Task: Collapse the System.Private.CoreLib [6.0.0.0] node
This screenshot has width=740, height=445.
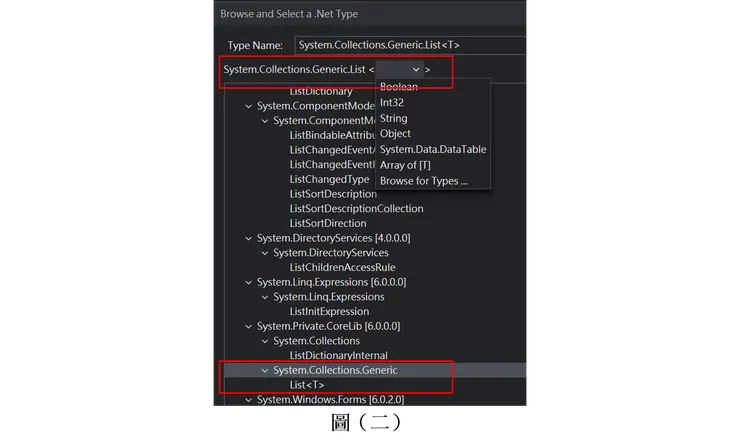Action: pyautogui.click(x=248, y=326)
